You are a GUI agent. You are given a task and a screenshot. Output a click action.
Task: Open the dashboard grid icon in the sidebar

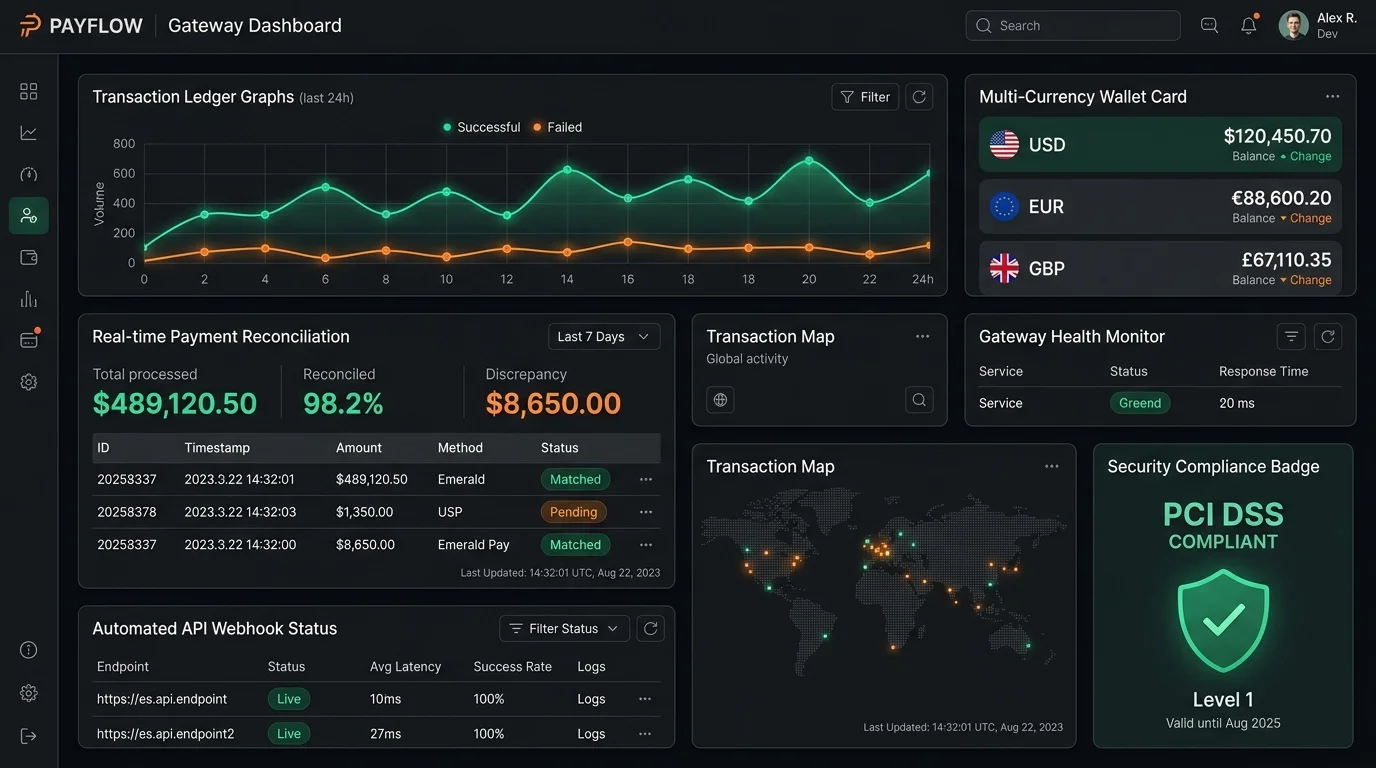29,92
